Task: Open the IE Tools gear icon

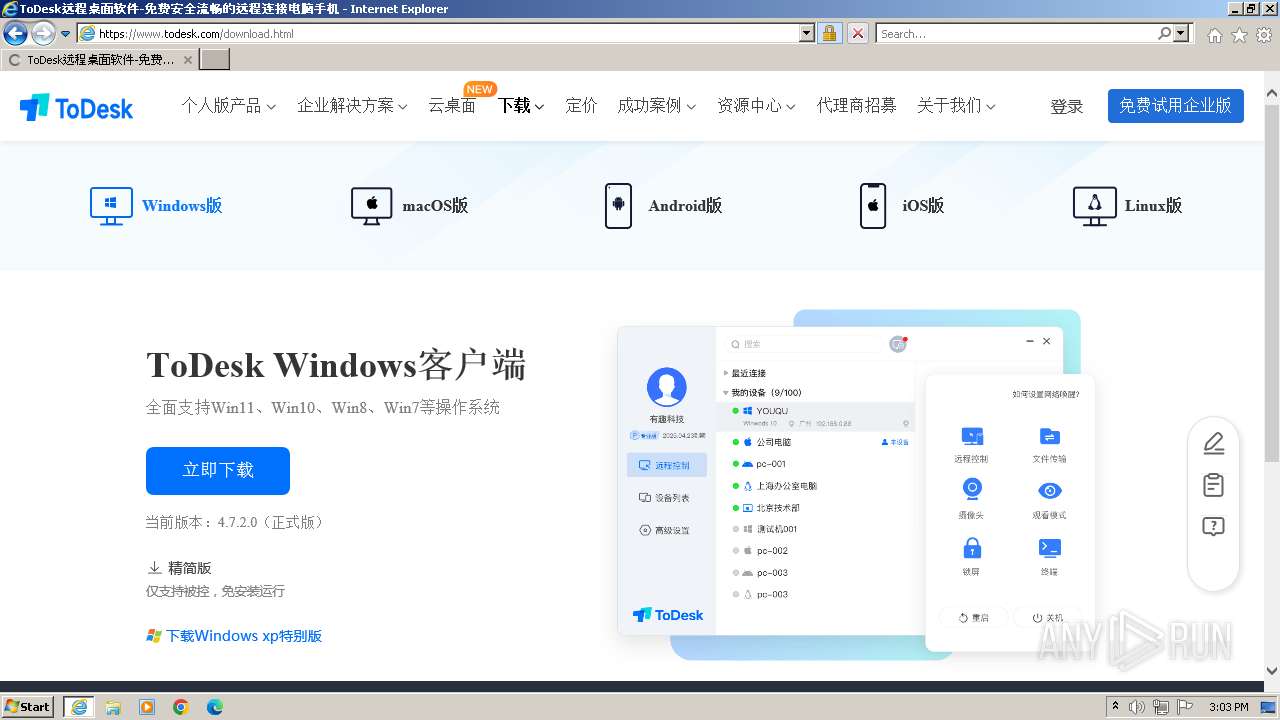Action: point(1264,35)
